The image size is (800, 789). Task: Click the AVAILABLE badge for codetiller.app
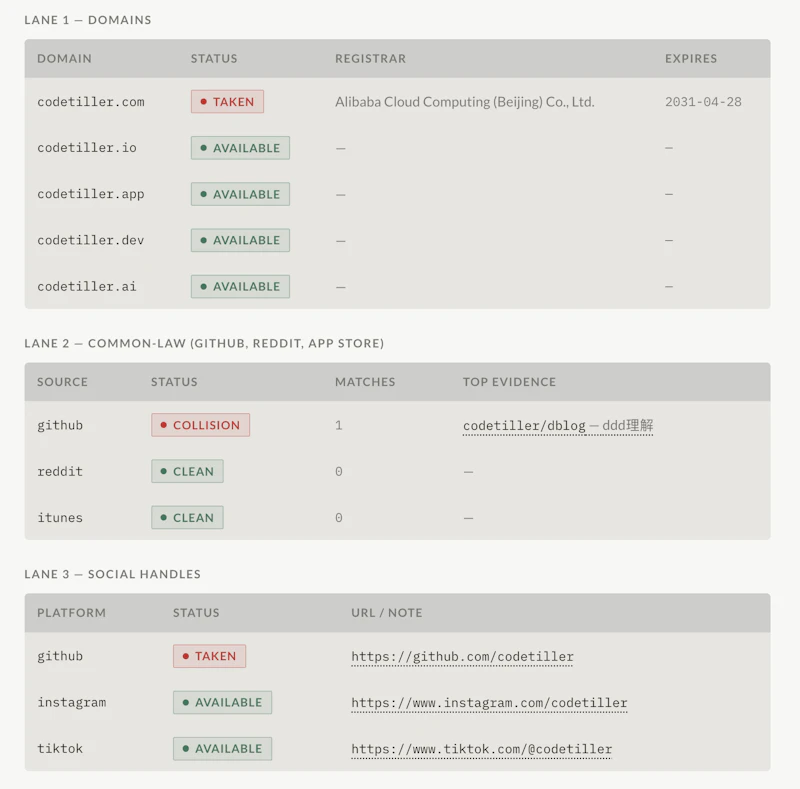pos(240,194)
